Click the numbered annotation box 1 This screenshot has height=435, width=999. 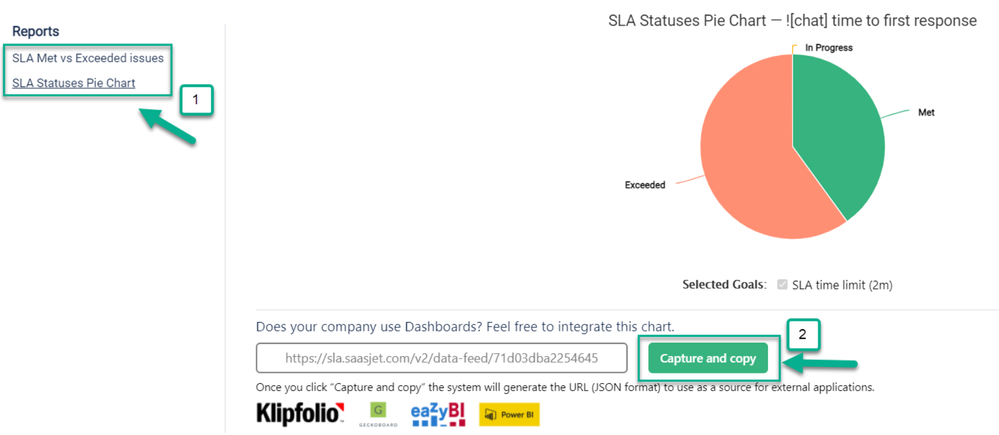coord(196,100)
